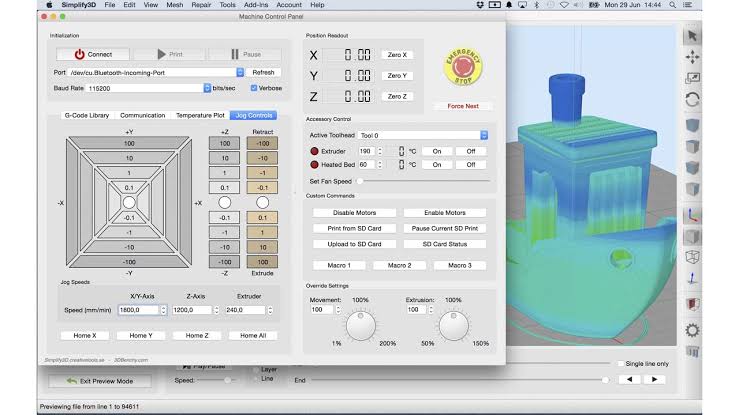Viewport: 739px width, 415px height.
Task: Click Macro 2 button
Action: click(400, 266)
